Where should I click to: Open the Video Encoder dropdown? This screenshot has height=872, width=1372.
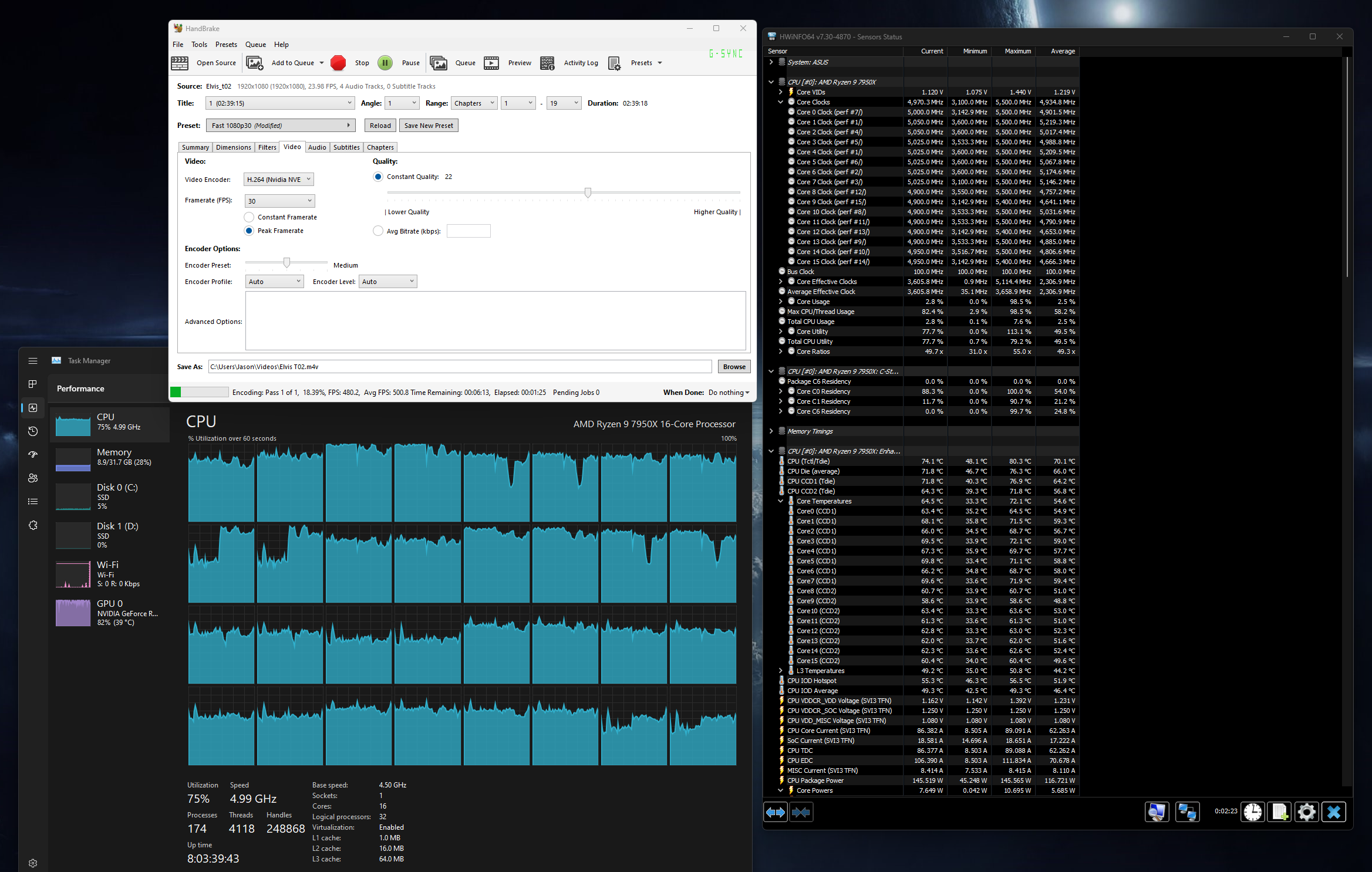pos(279,180)
